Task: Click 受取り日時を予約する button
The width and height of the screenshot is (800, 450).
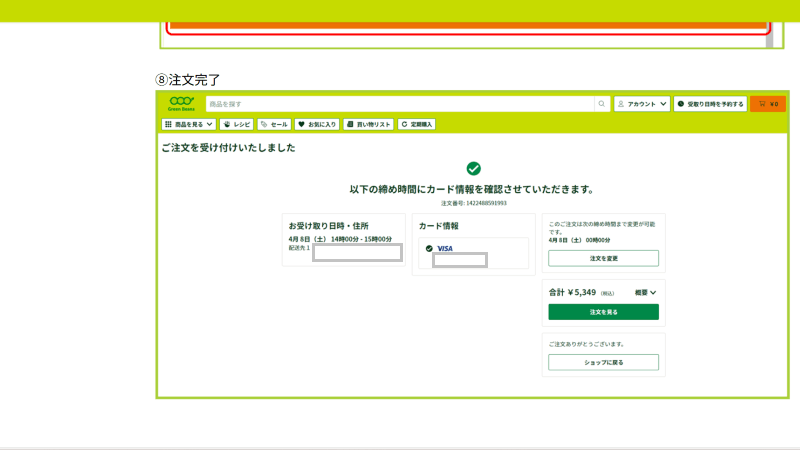Action: click(710, 104)
